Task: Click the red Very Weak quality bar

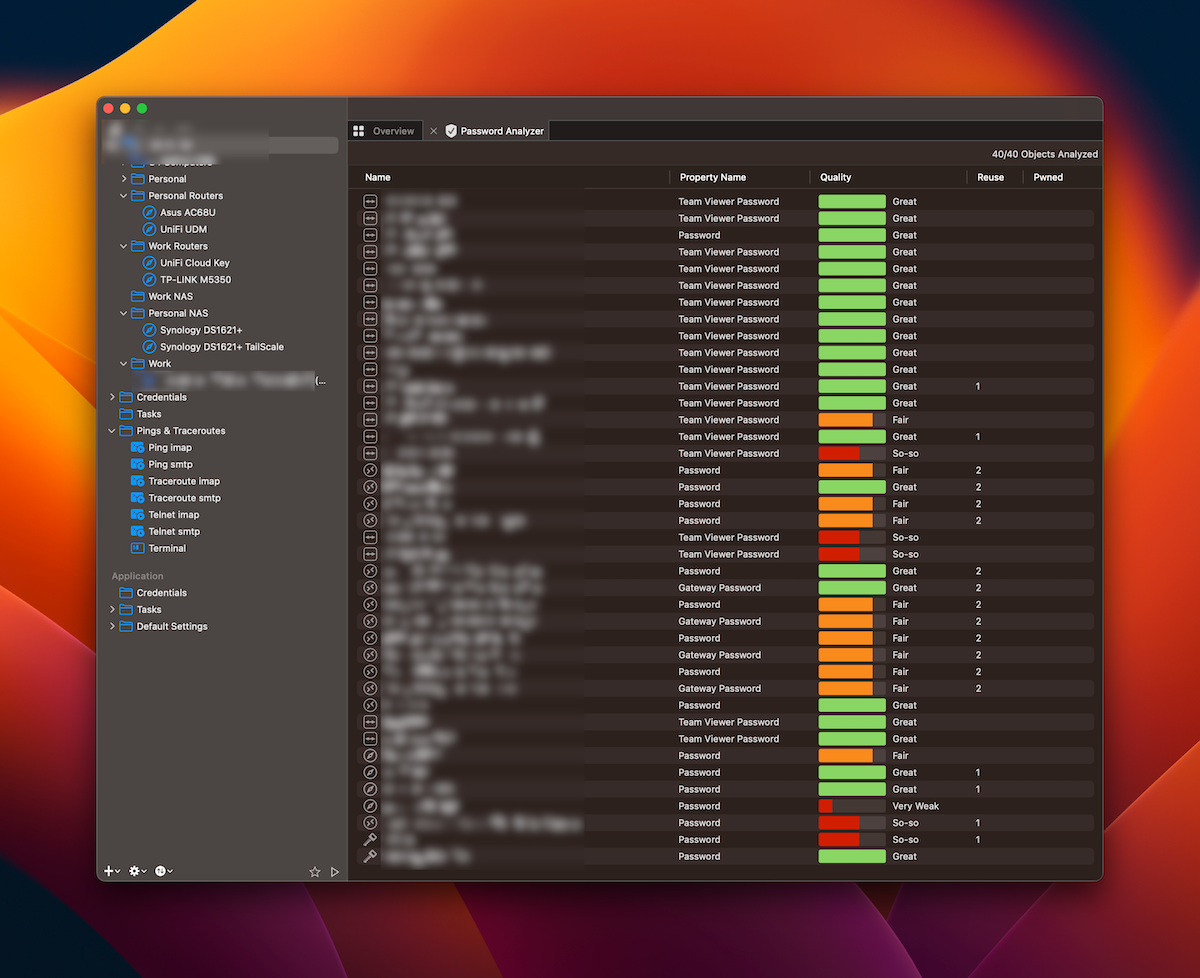Action: coord(826,806)
